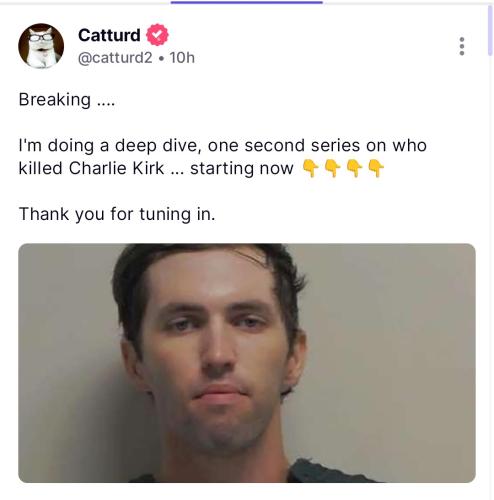Viewport: 494px width, 500px height.
Task: Click the second pointing-down hand emoji
Action: click(x=332, y=168)
